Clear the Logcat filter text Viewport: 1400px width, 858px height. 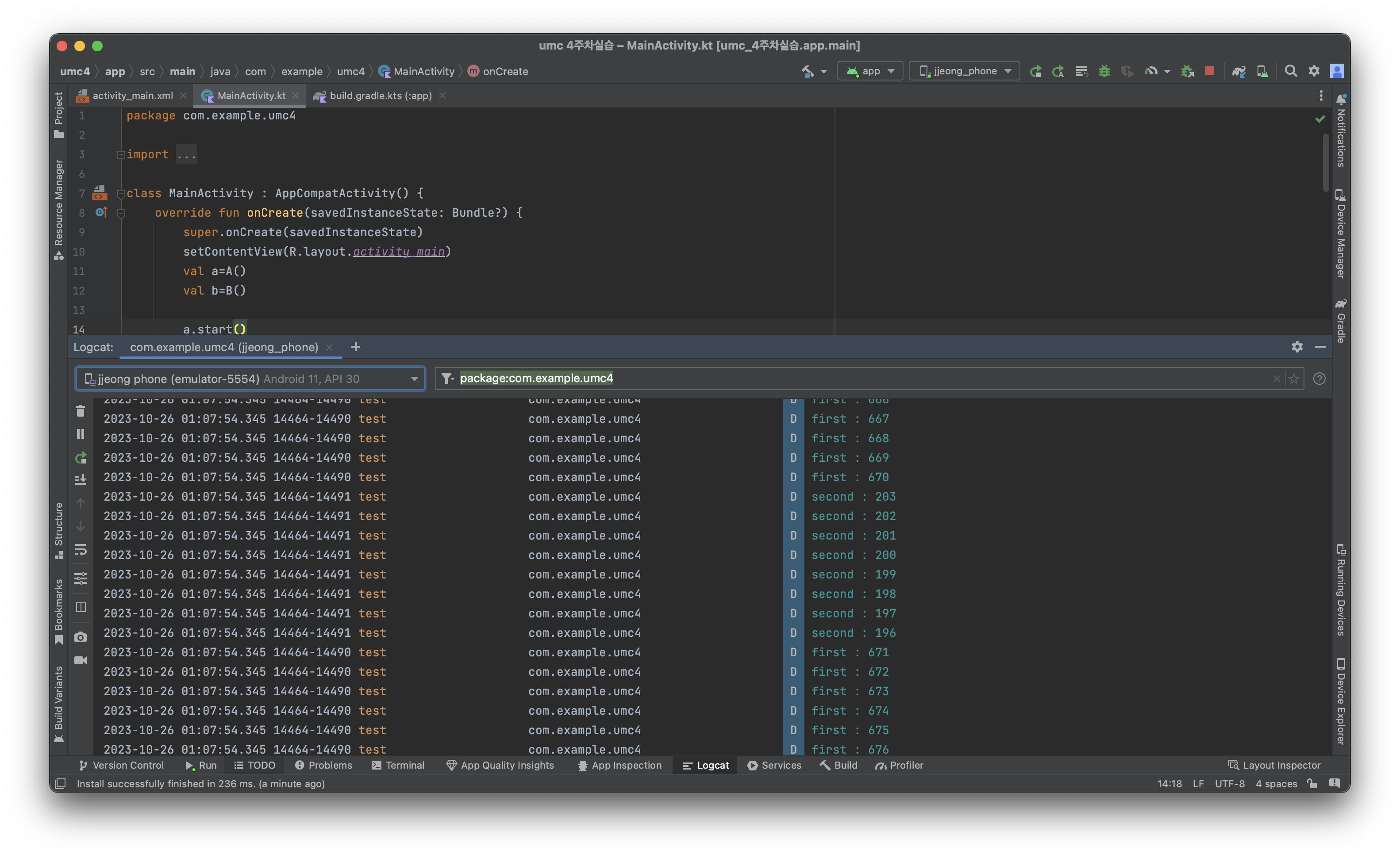point(1277,378)
